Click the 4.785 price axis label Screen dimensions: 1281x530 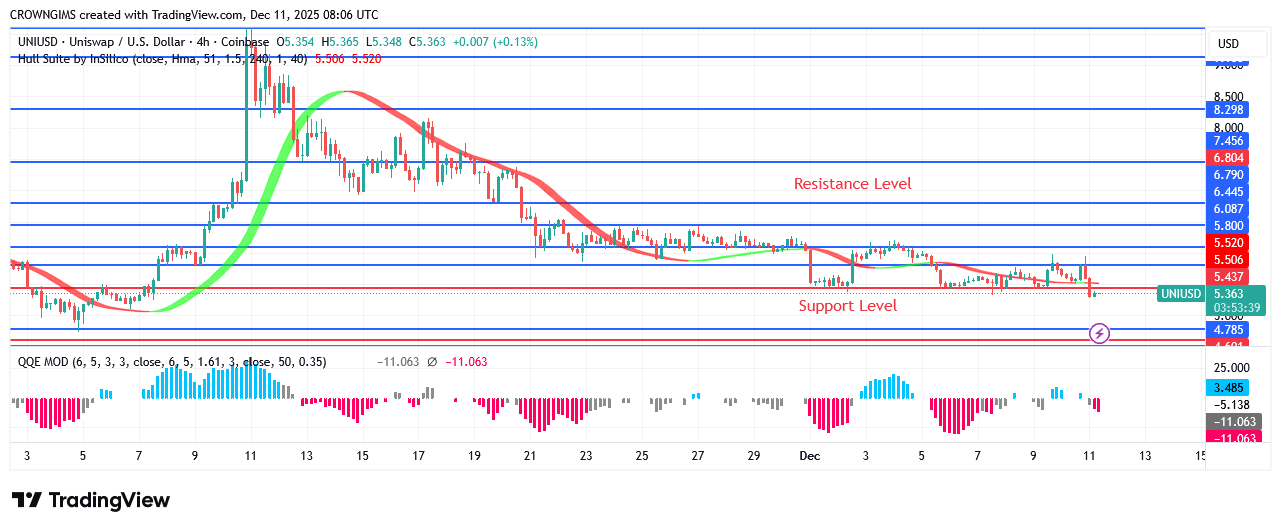(1228, 329)
